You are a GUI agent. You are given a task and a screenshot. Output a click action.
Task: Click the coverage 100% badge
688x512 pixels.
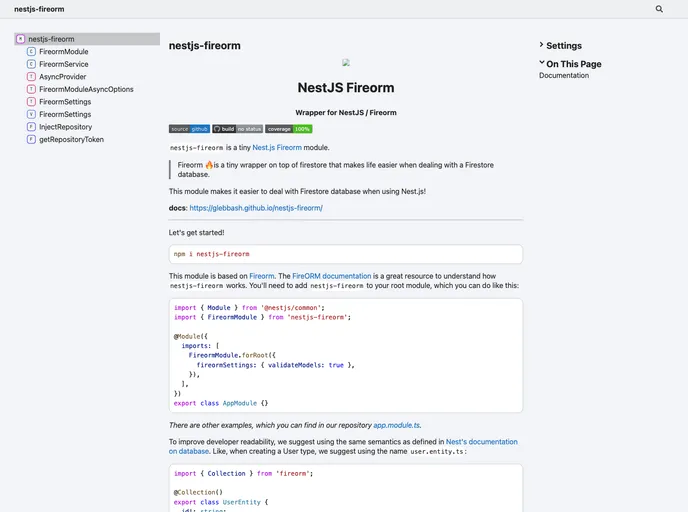click(289, 129)
